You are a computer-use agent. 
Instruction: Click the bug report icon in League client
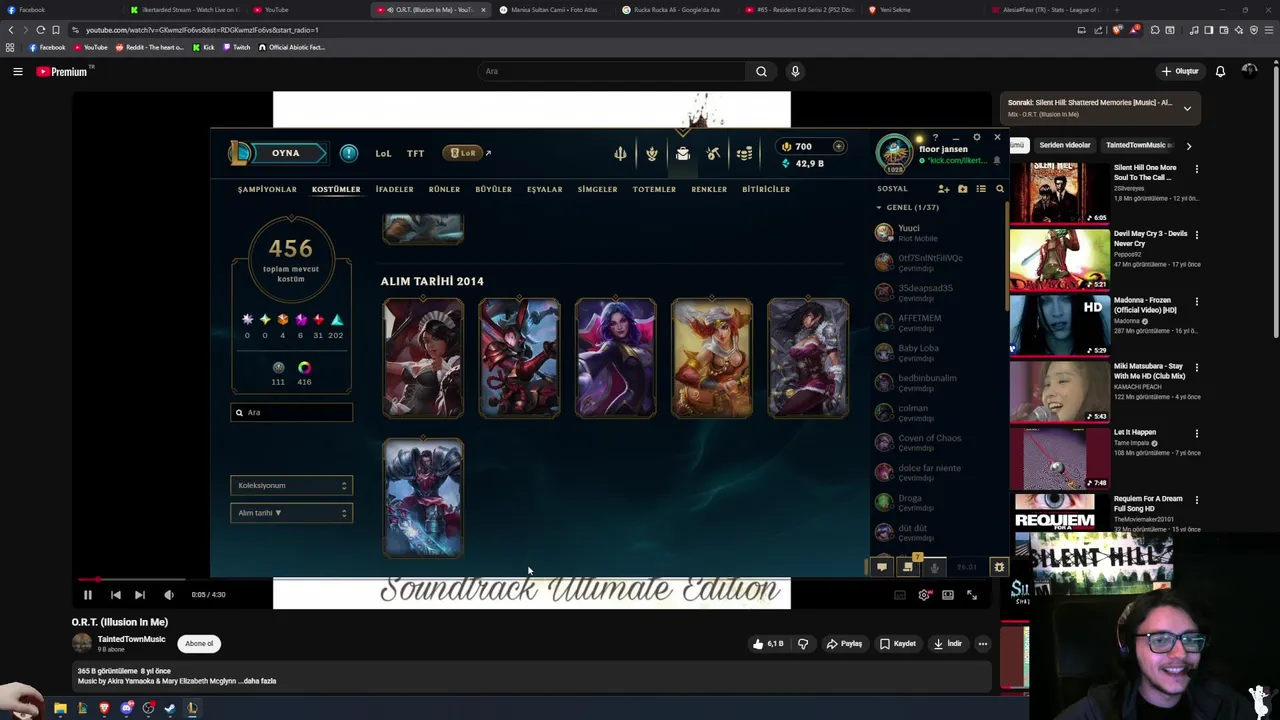click(x=998, y=567)
